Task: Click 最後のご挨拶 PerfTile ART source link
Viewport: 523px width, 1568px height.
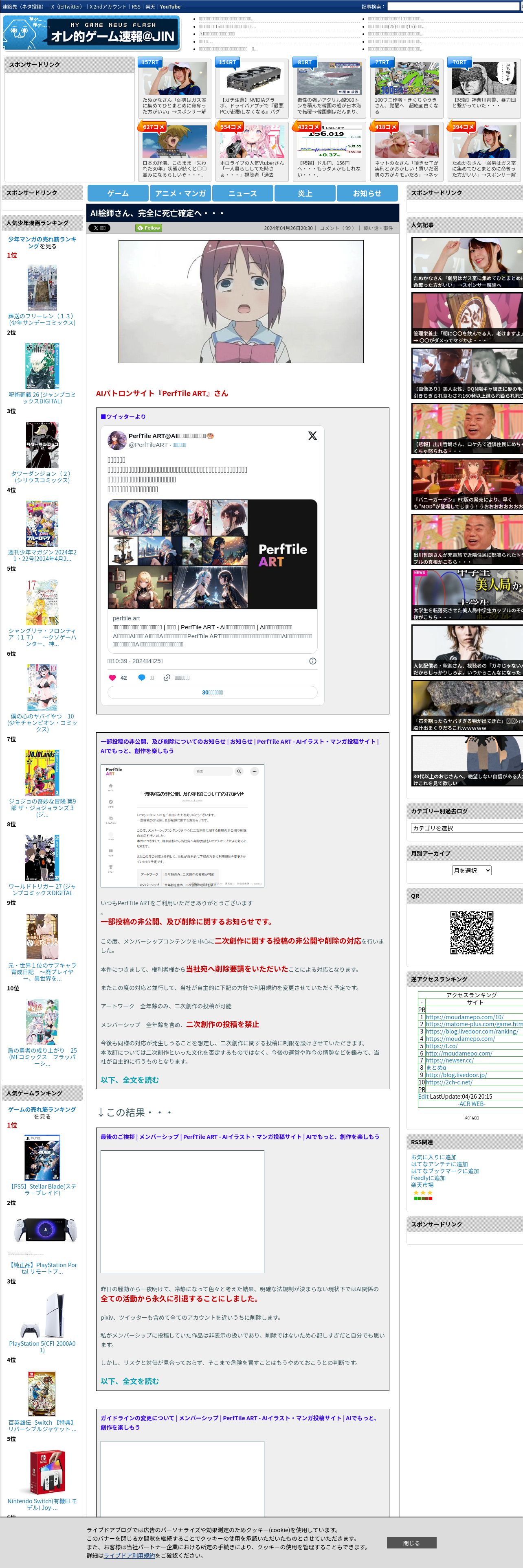Action: point(240,1137)
